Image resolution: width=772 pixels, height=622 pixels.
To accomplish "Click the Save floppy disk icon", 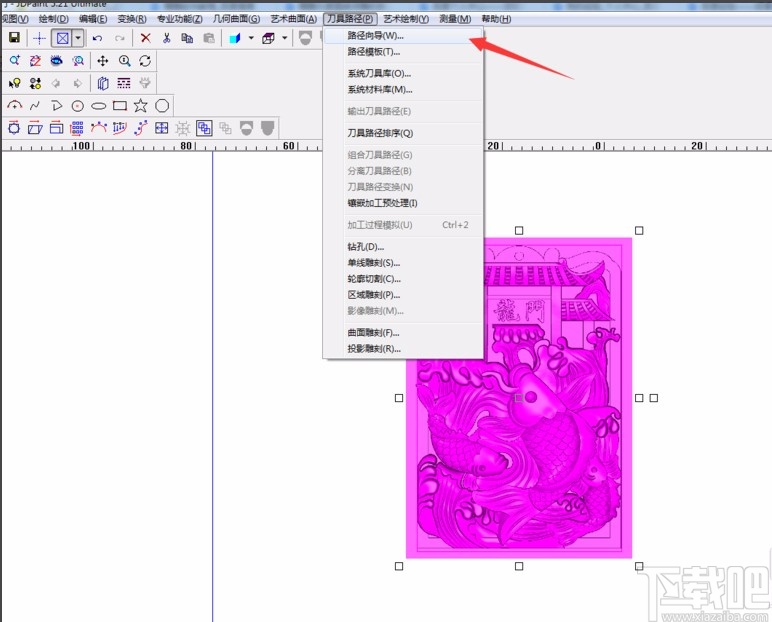I will tap(14, 38).
